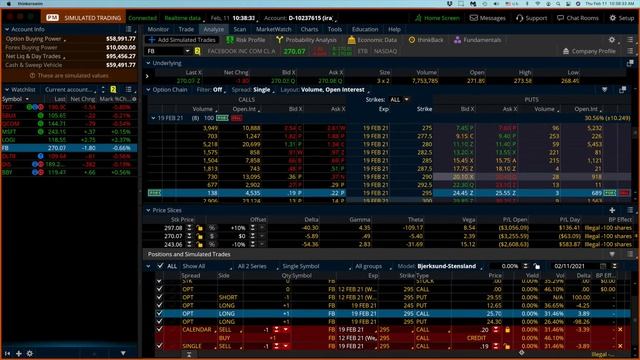Uncheck the SHORT 295 PUT position
Screen dimensions: 640x360
(x=159, y=297)
